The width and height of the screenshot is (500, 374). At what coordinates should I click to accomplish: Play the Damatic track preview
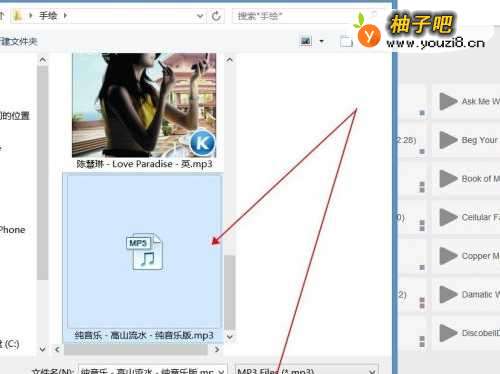pos(448,295)
